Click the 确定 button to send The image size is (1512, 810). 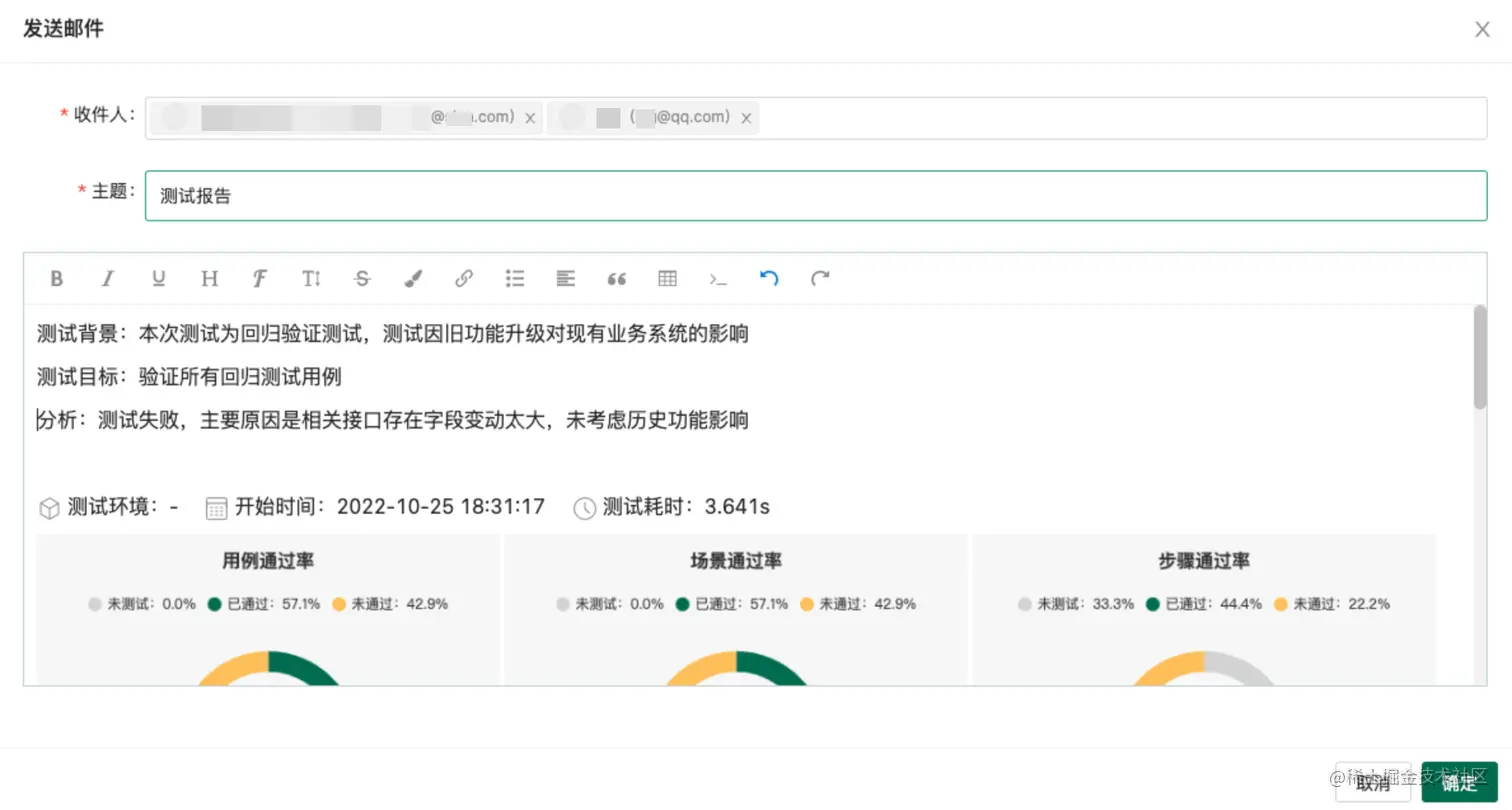pos(1460,783)
